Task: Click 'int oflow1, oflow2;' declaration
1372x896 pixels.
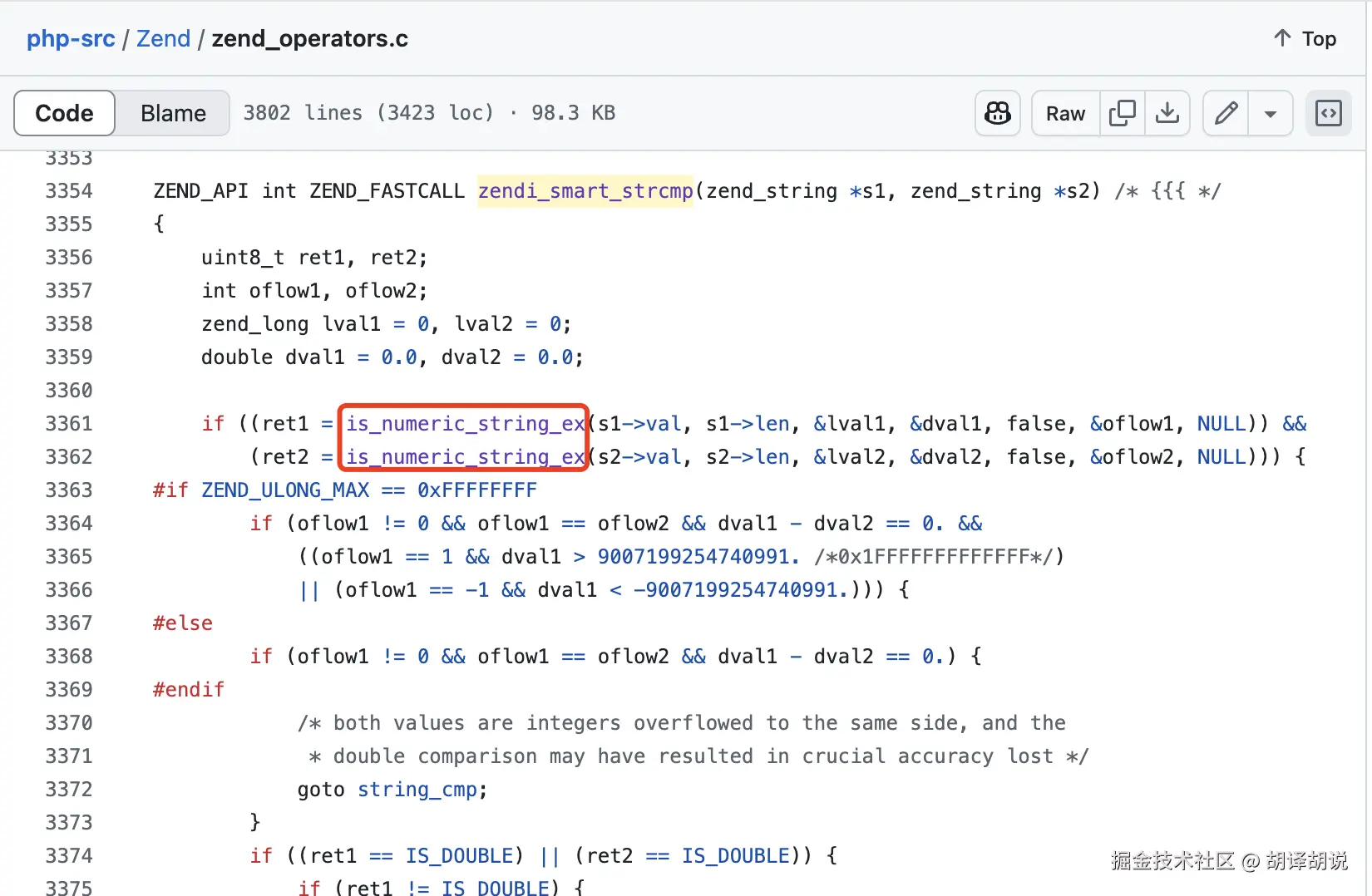Action: pyautogui.click(x=314, y=291)
